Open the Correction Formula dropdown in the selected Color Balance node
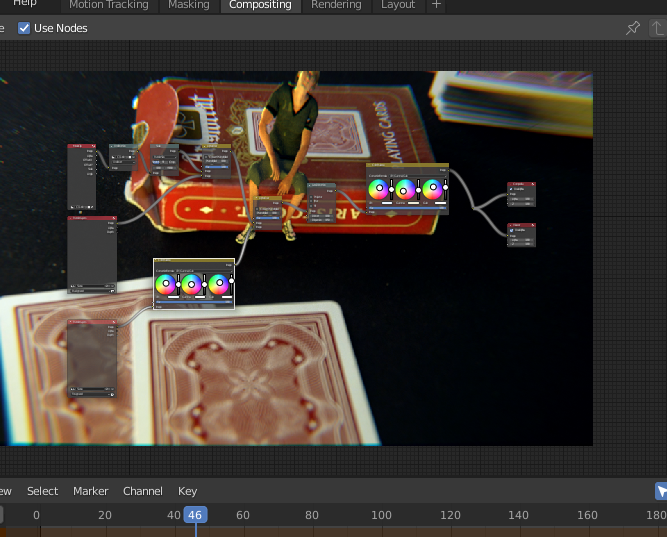 pyautogui.click(x=206, y=271)
